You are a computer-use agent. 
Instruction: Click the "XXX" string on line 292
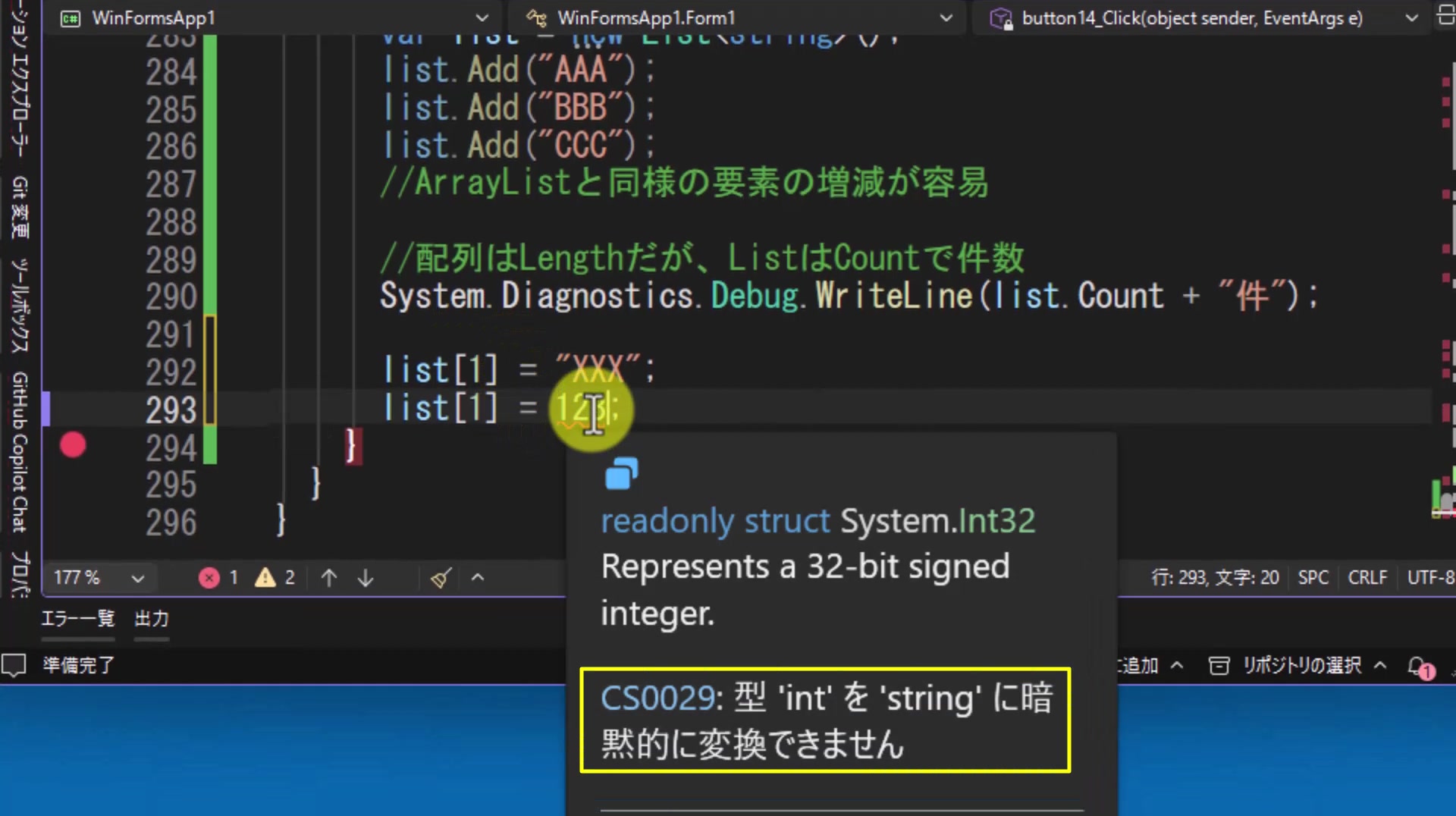pyautogui.click(x=598, y=371)
